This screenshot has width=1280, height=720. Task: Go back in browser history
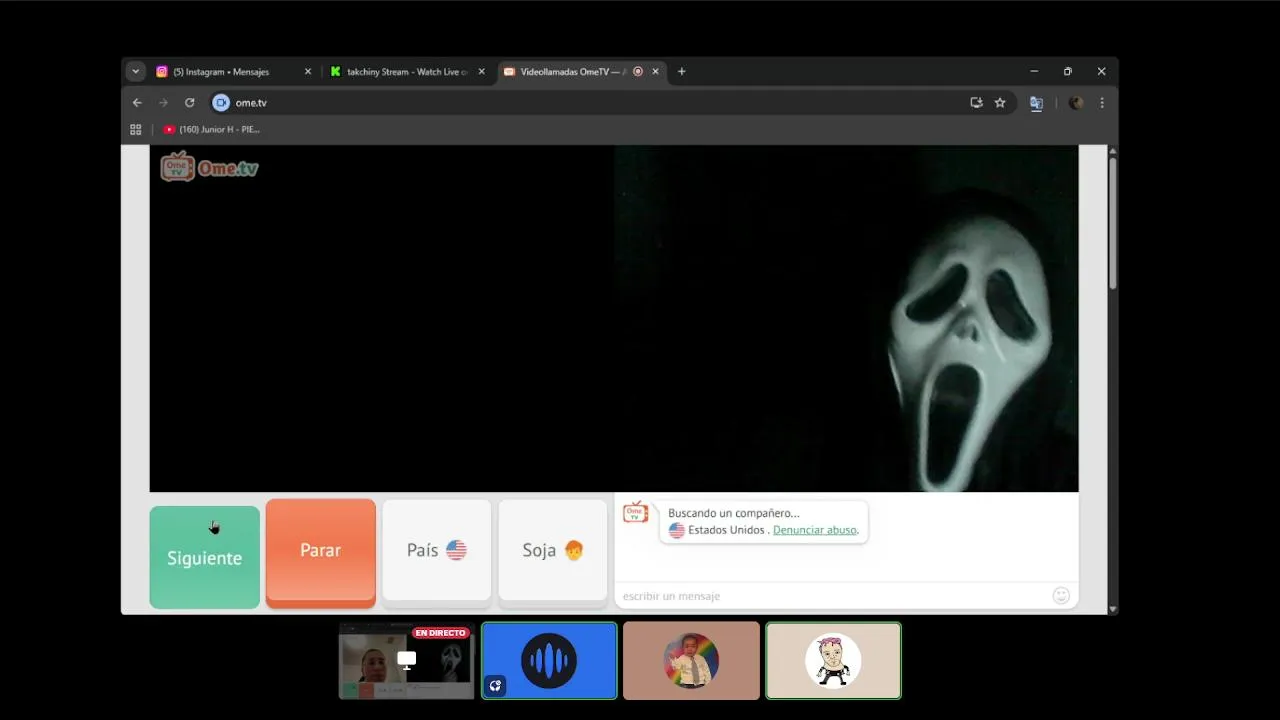coord(137,103)
